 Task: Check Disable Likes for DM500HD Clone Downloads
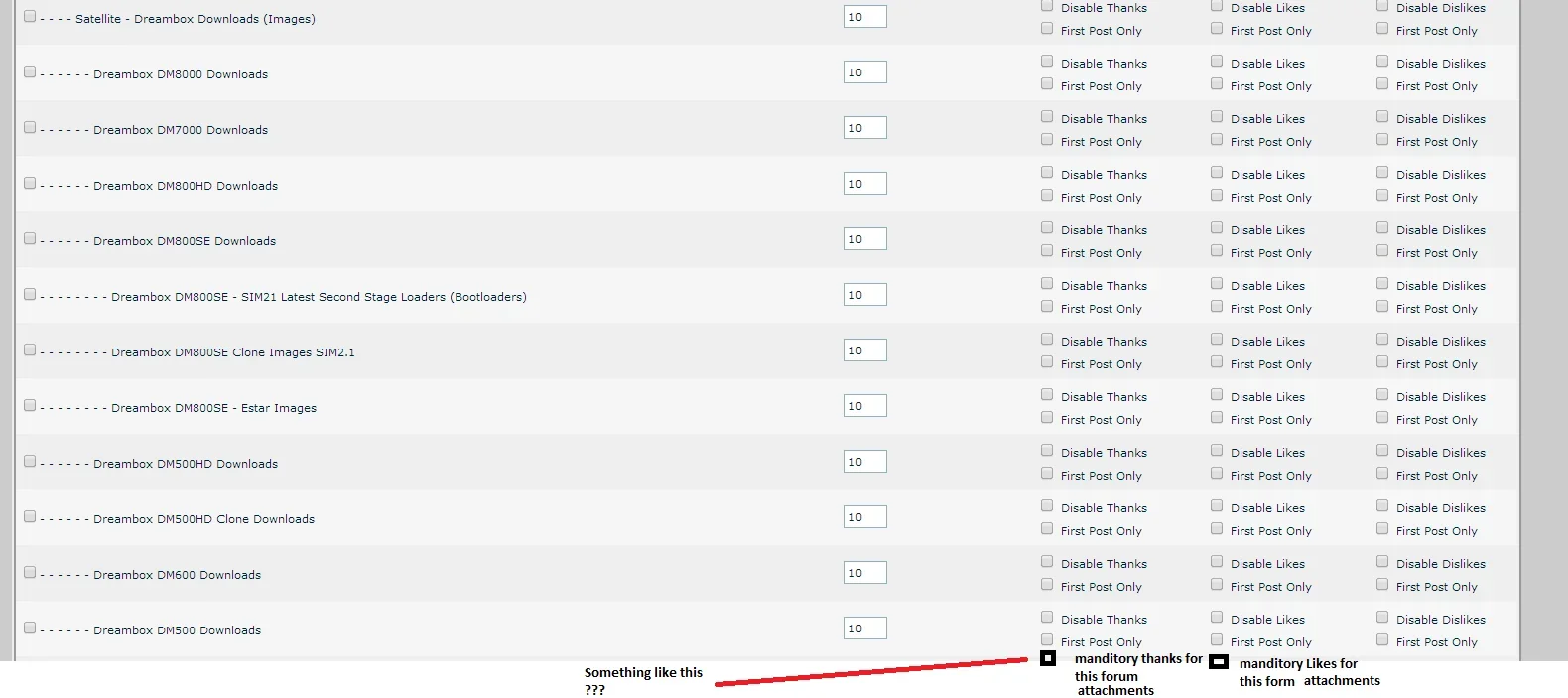(1217, 505)
